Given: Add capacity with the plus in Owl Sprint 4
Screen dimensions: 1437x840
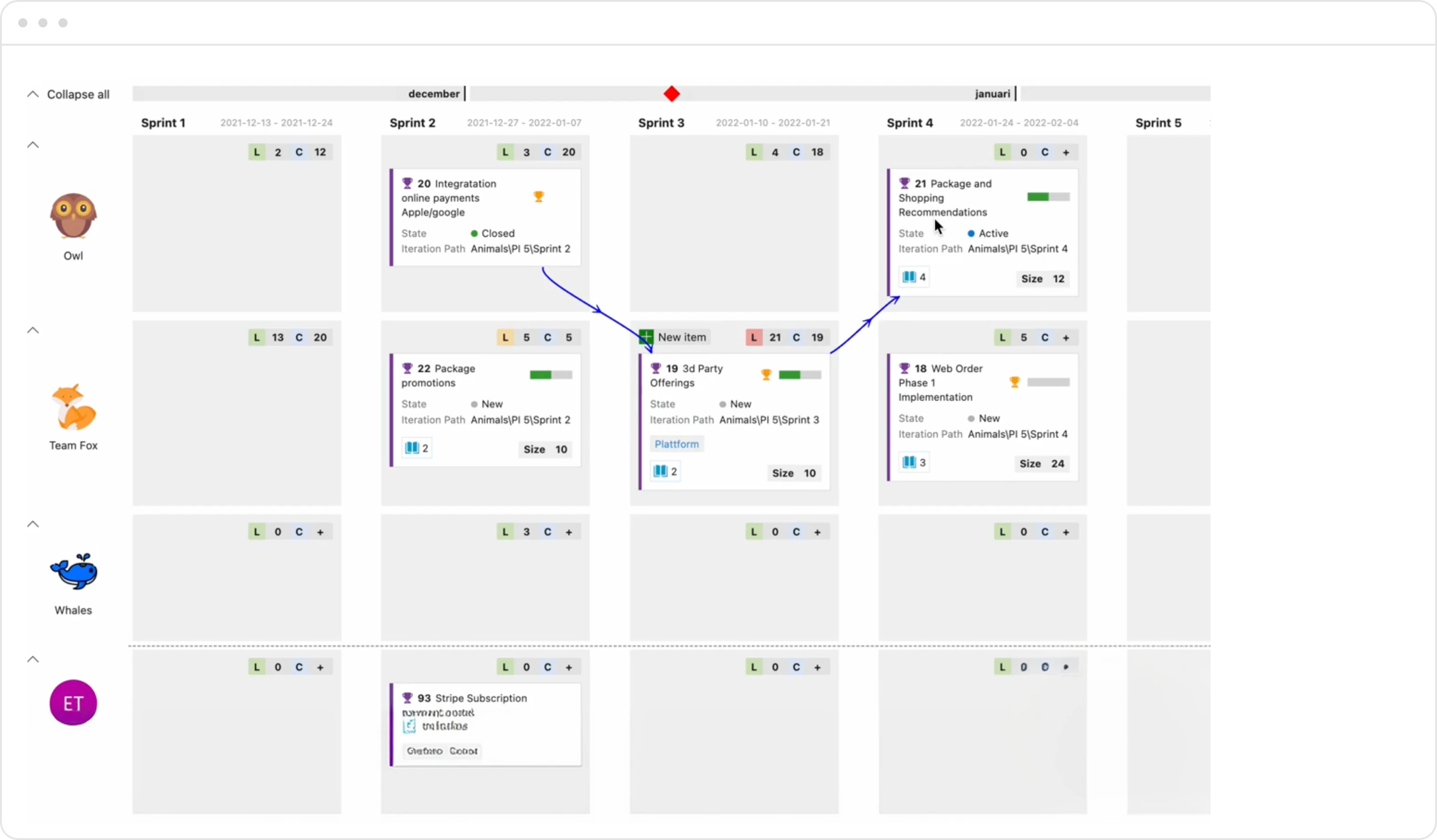Looking at the screenshot, I should [x=1066, y=152].
